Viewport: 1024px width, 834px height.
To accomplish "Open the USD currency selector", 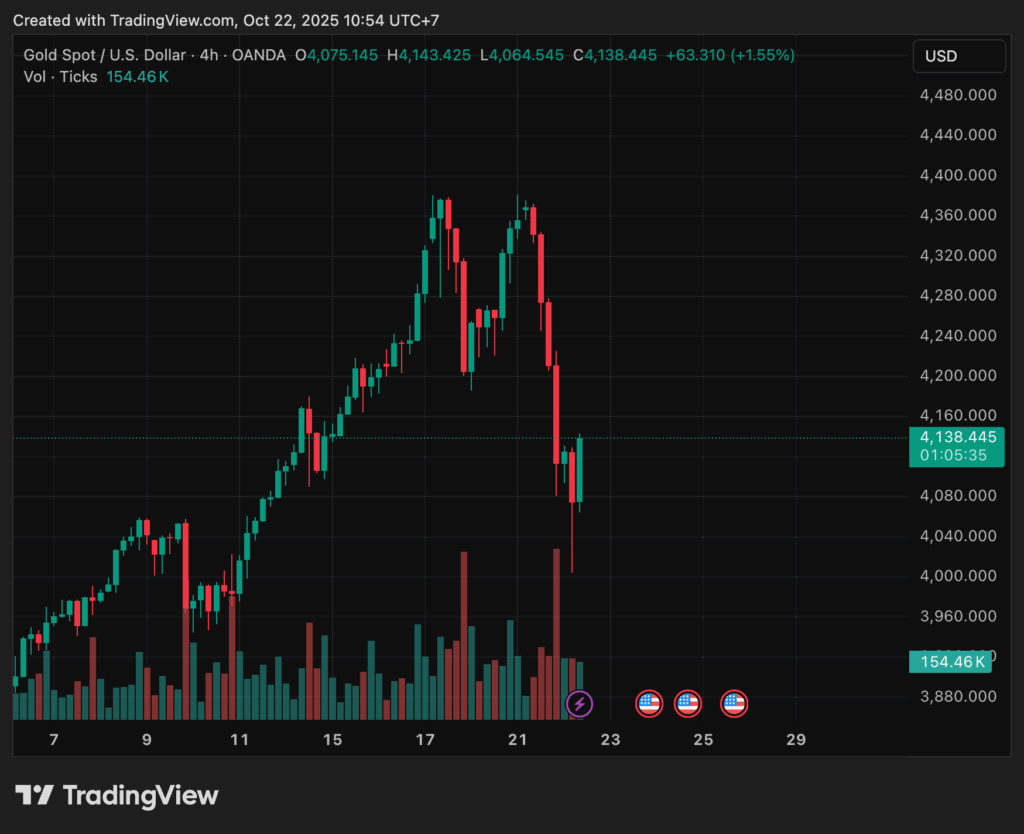I will [x=958, y=56].
